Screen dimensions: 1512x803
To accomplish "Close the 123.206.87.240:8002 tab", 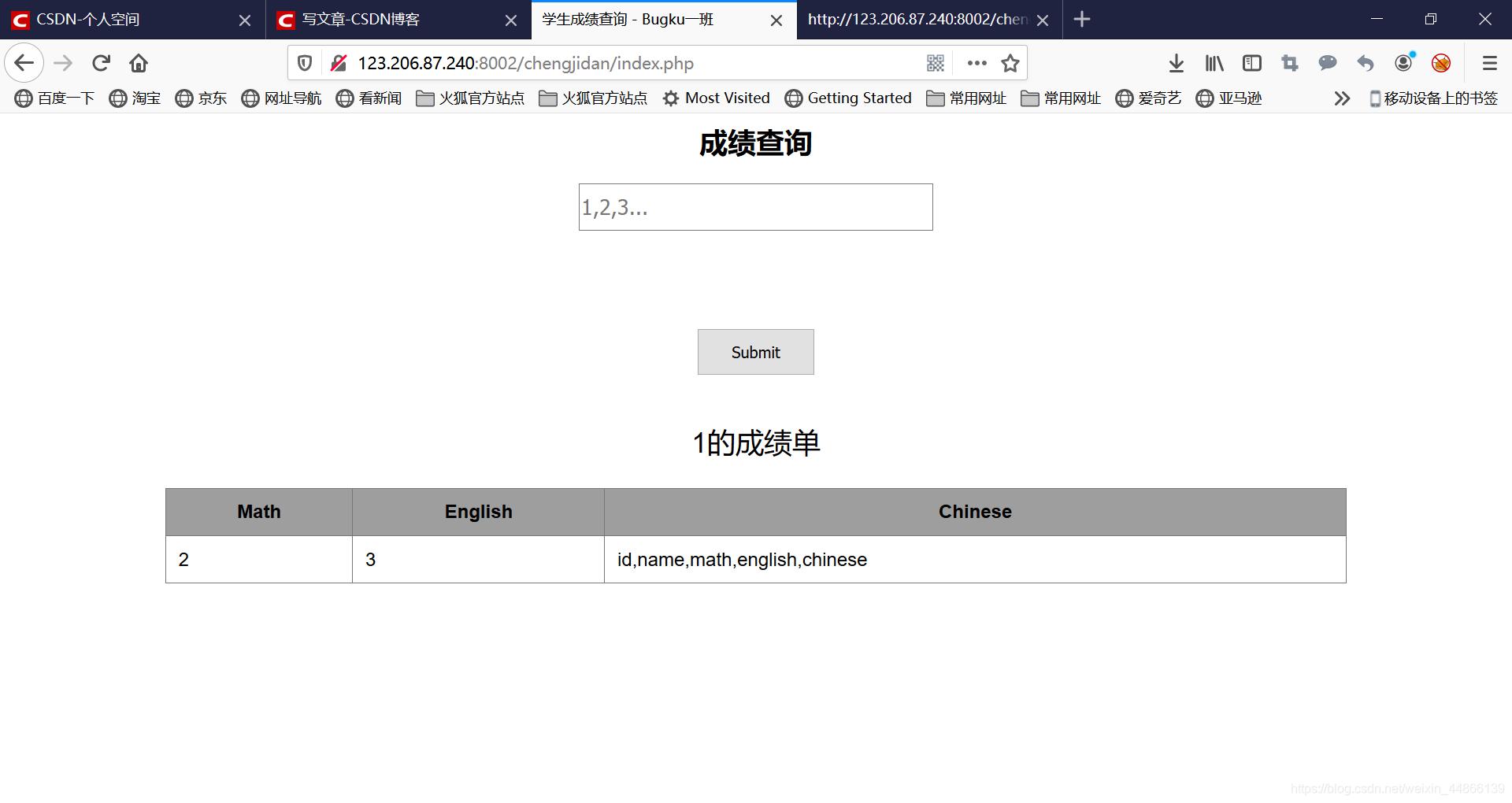I will [x=1043, y=20].
